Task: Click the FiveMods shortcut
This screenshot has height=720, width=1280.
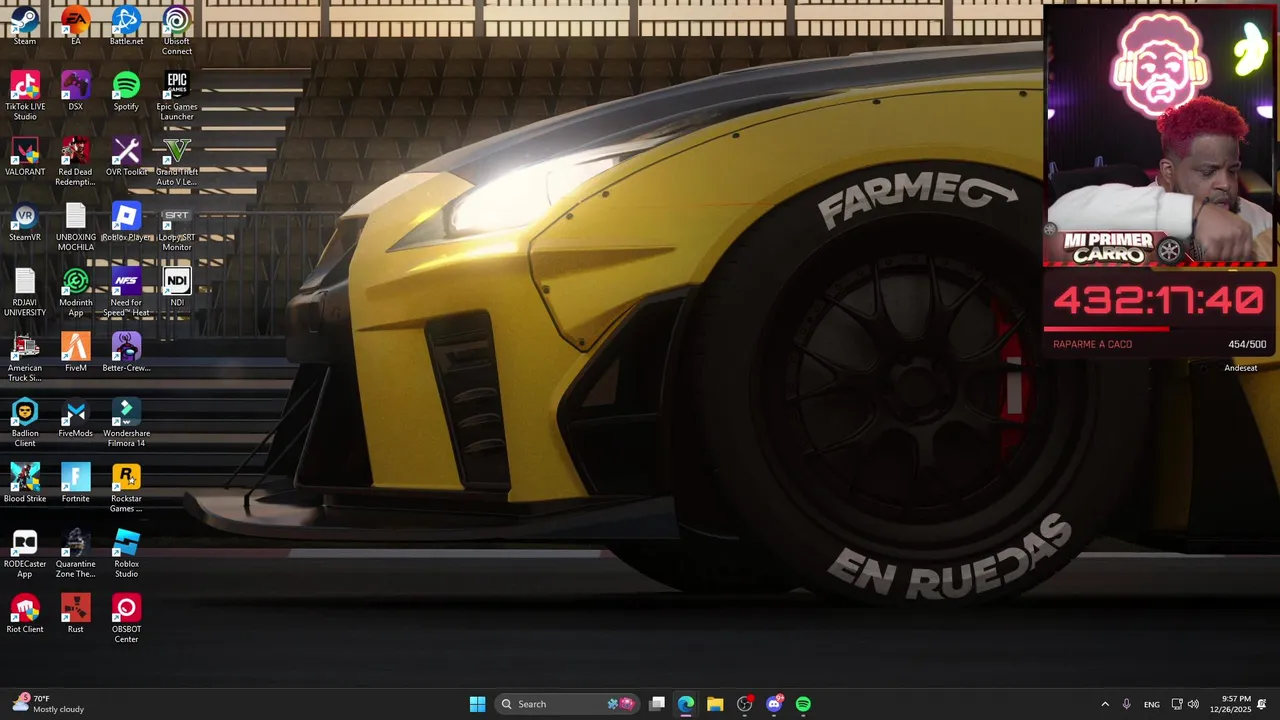Action: tap(76, 418)
